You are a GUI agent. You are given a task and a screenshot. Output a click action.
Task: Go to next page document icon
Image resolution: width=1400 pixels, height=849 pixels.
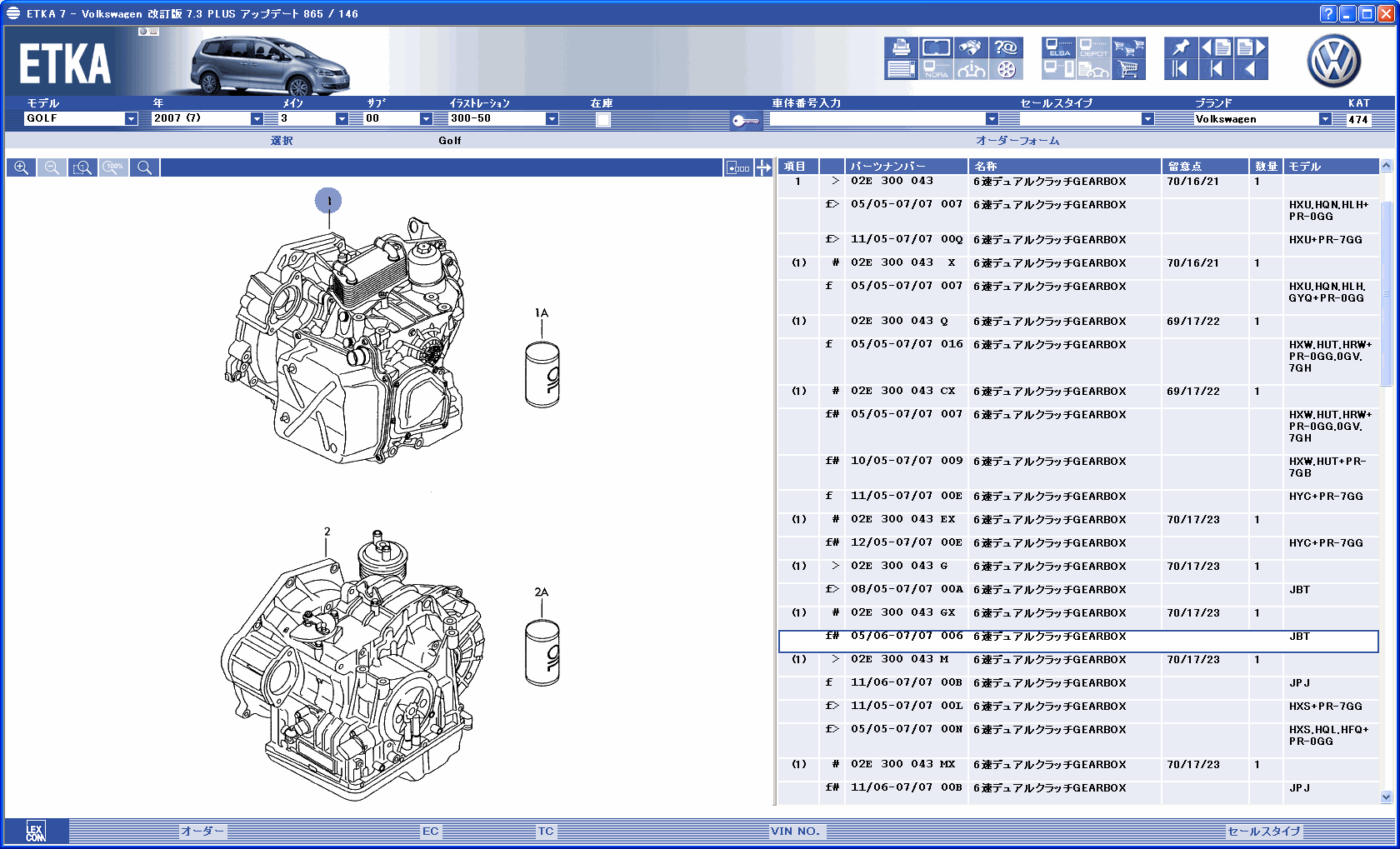[x=1251, y=47]
